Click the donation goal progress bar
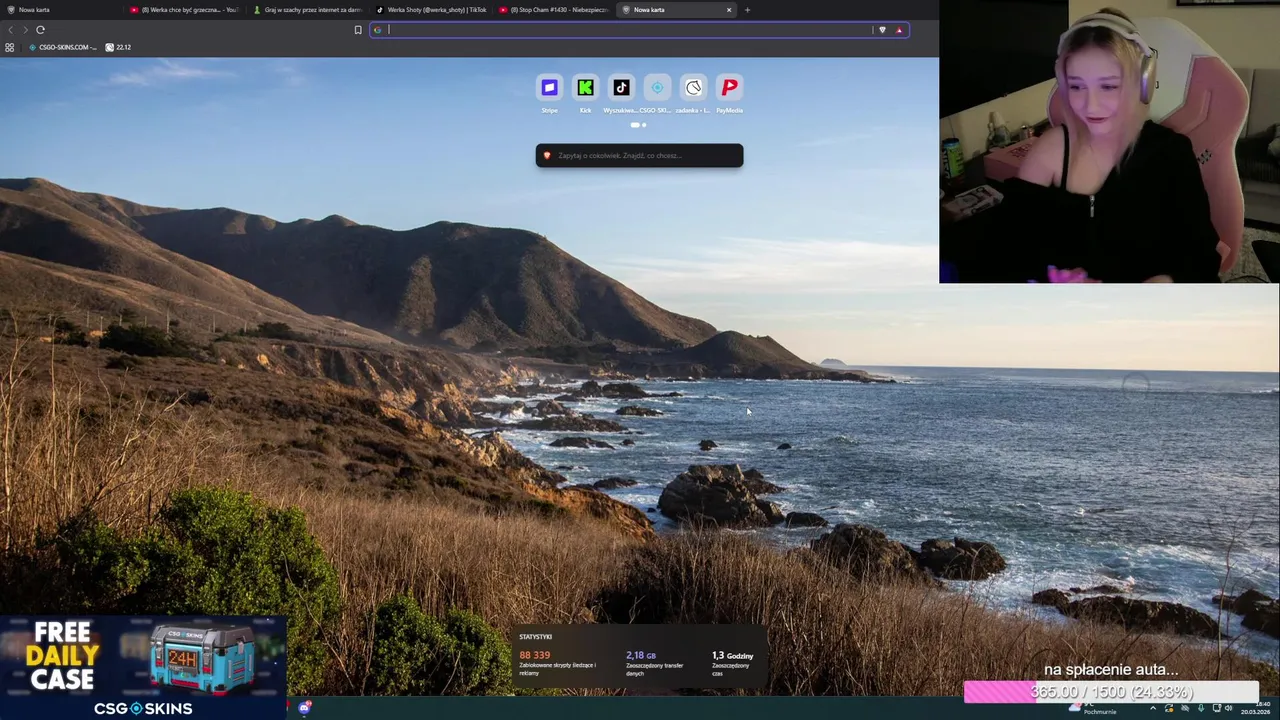This screenshot has height=720, width=1280. tap(1111, 692)
